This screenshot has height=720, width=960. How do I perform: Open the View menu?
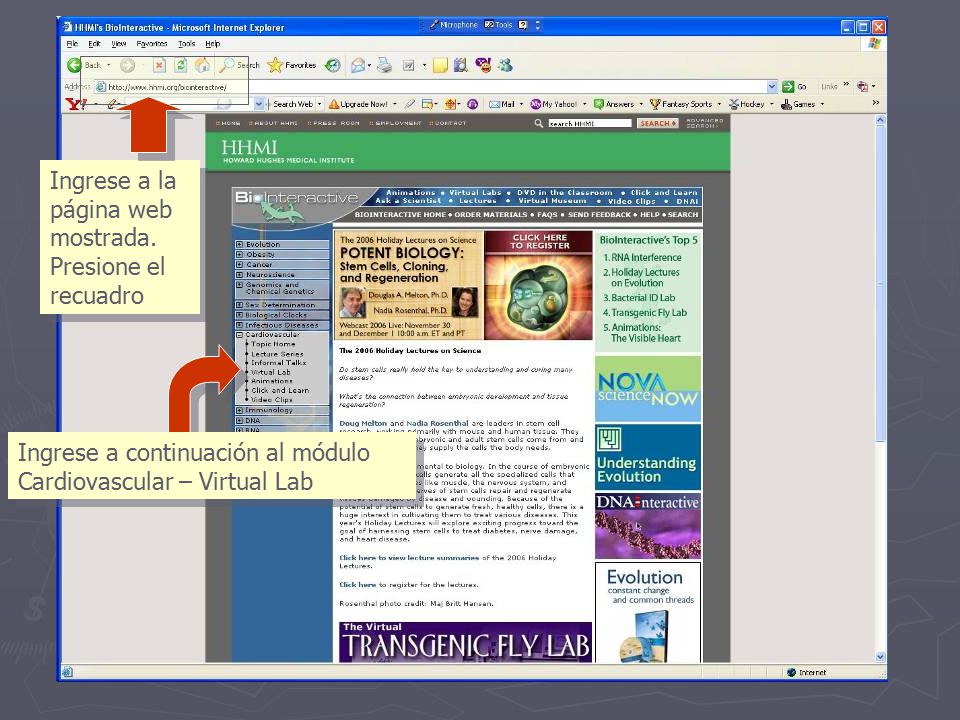pos(119,44)
